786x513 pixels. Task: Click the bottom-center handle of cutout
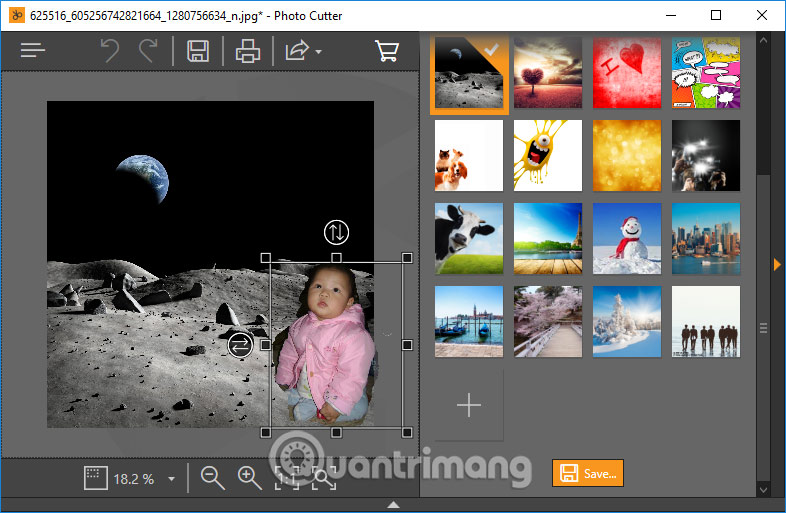[336, 432]
